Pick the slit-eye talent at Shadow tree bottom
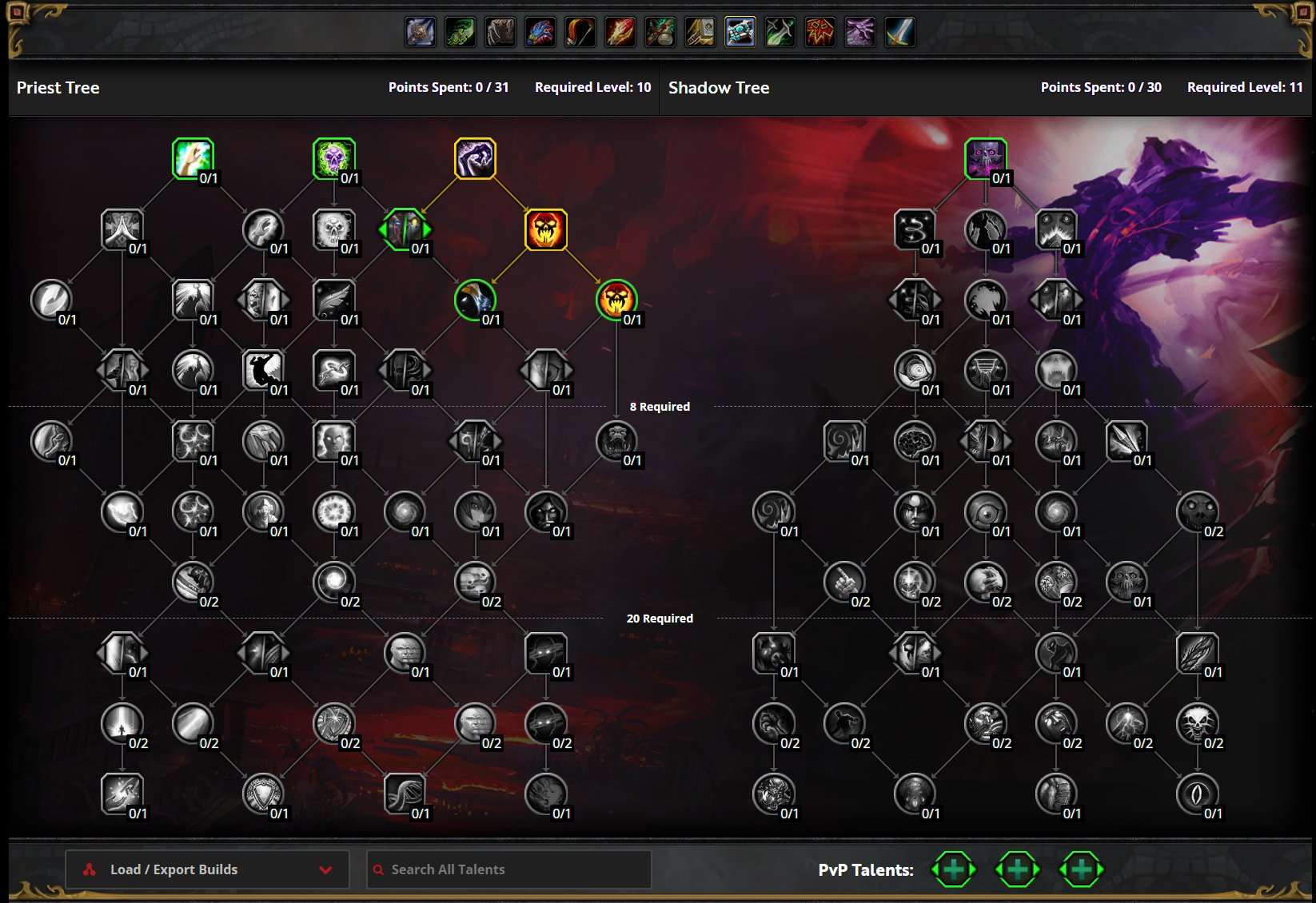Screen dimensions: 1316x903 coord(1197,794)
